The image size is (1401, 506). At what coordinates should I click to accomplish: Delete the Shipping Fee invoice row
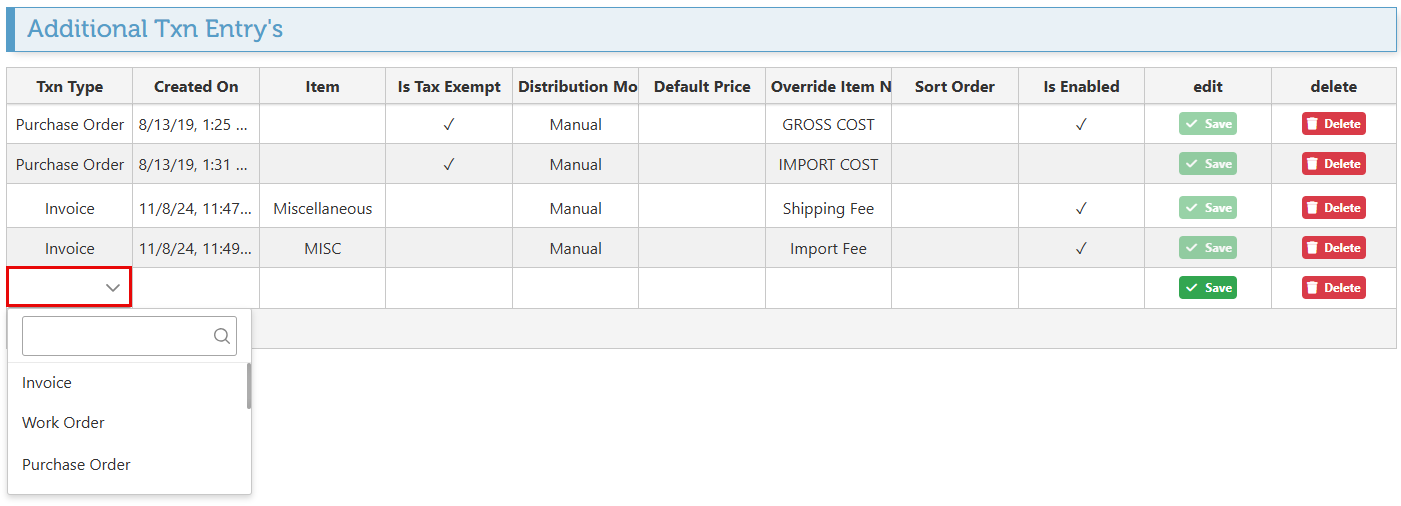tap(1333, 208)
